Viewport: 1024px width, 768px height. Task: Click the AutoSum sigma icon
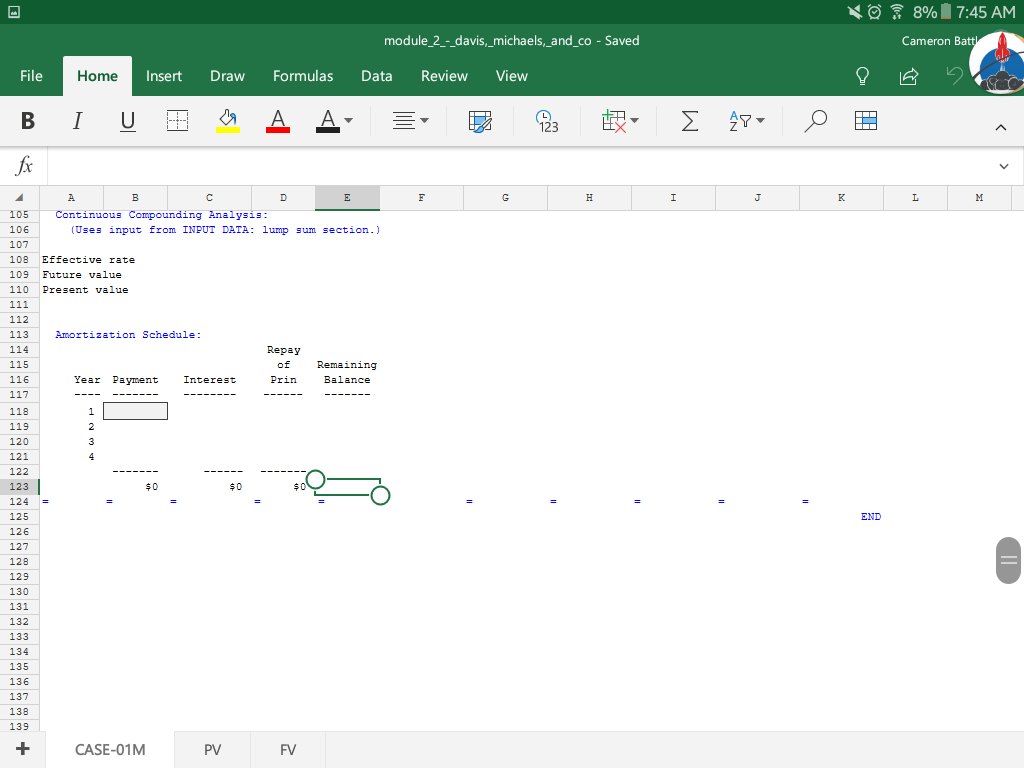click(x=690, y=121)
